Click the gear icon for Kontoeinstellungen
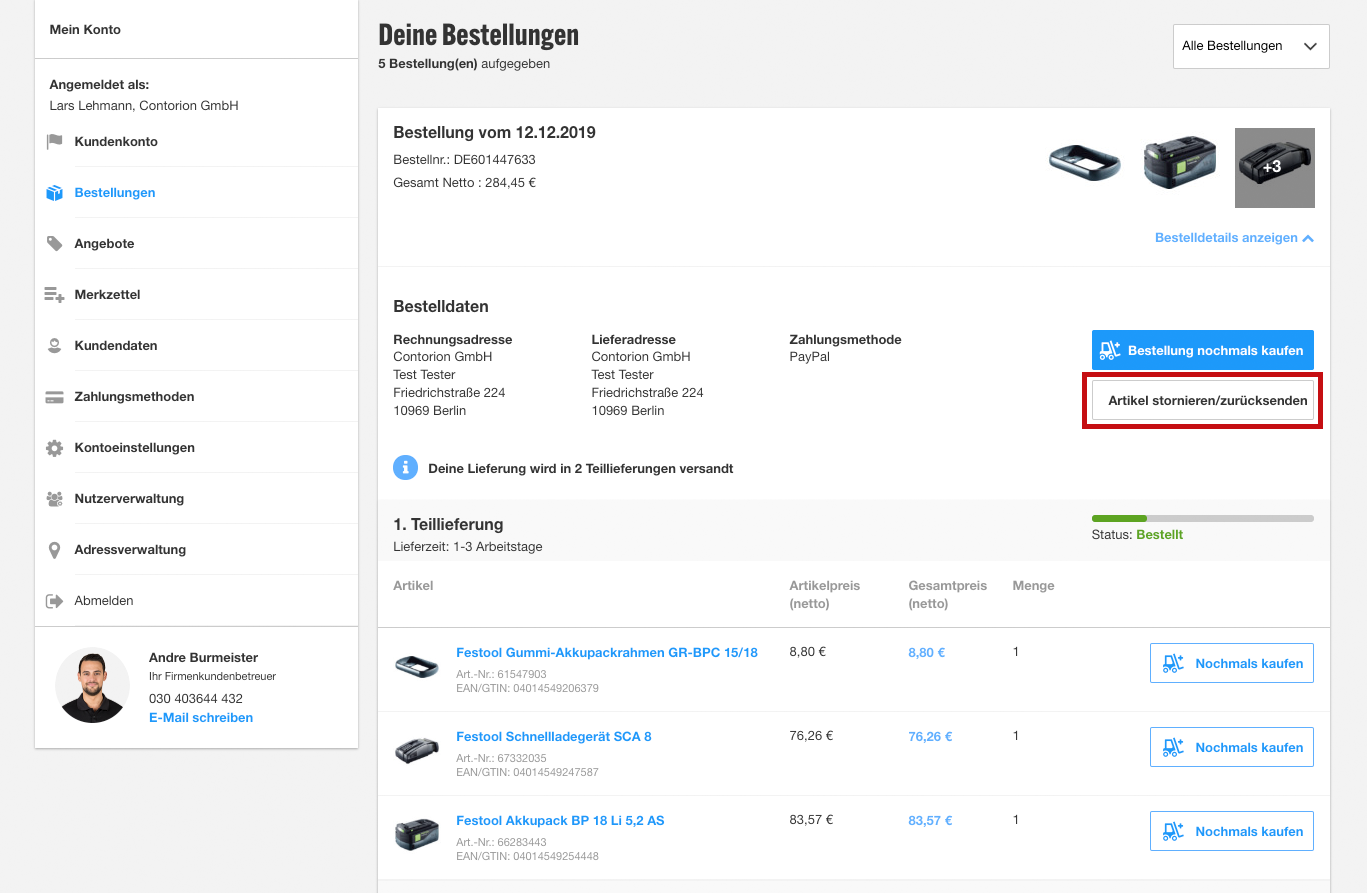Viewport: 1367px width, 893px height. [54, 448]
